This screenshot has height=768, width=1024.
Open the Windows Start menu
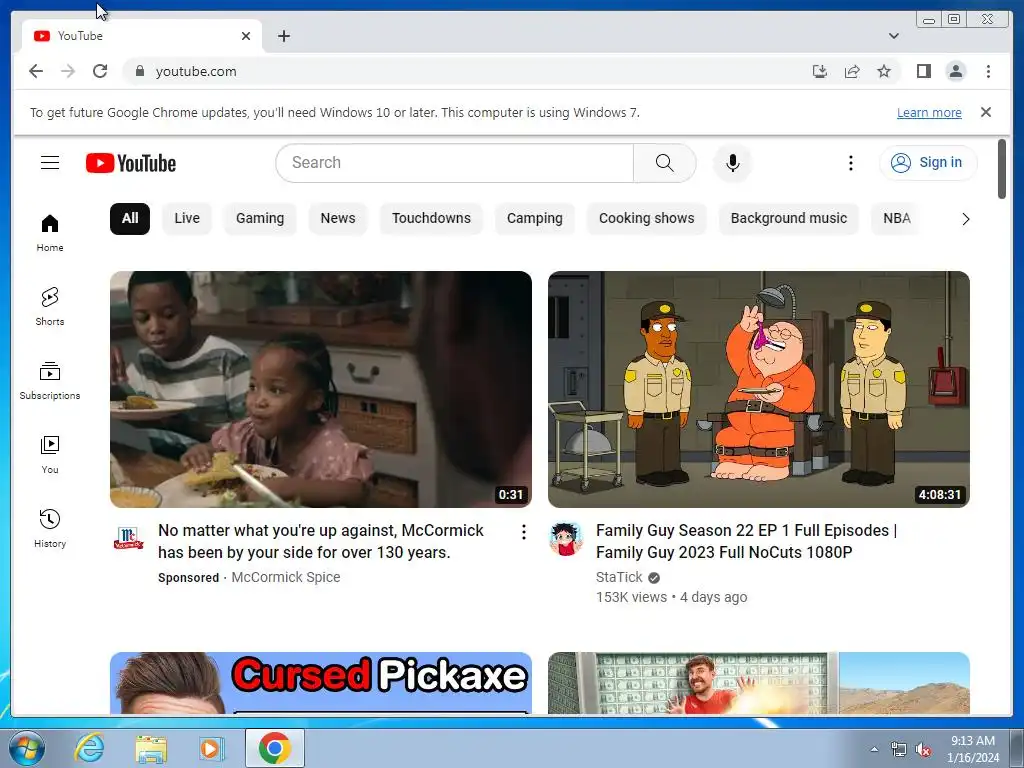tap(26, 748)
